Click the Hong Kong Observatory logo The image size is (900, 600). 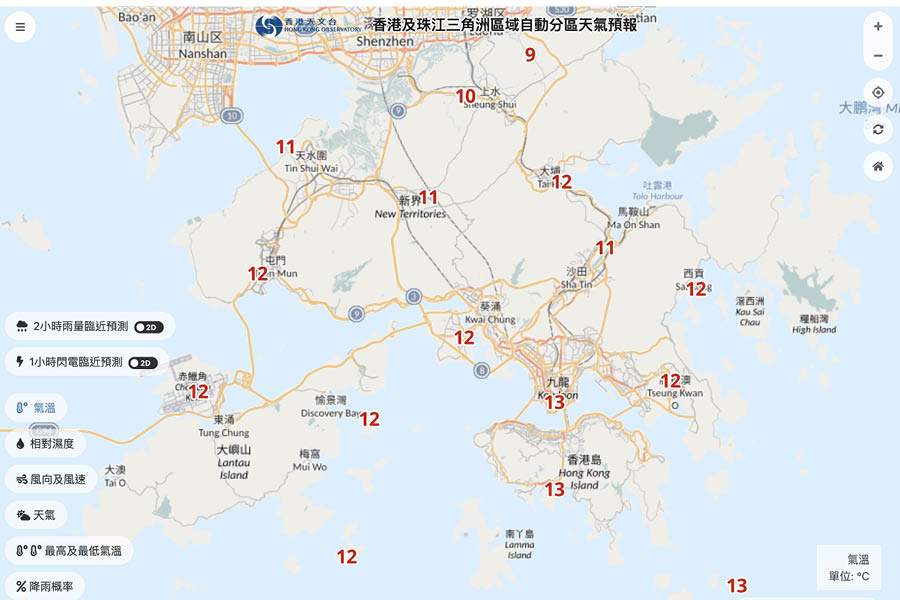click(x=307, y=27)
